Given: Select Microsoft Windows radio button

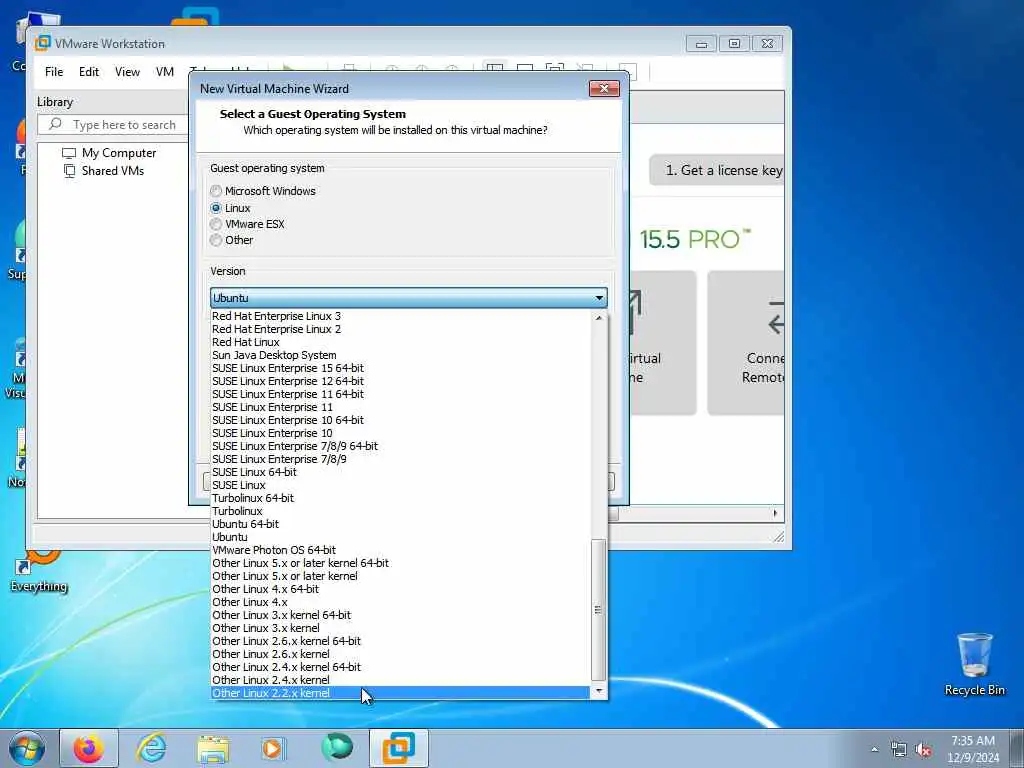Looking at the screenshot, I should pos(216,191).
